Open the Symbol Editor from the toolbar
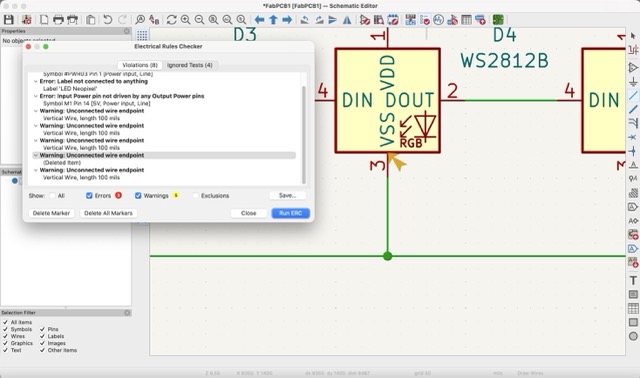This screenshot has width=640, height=378. (365, 20)
